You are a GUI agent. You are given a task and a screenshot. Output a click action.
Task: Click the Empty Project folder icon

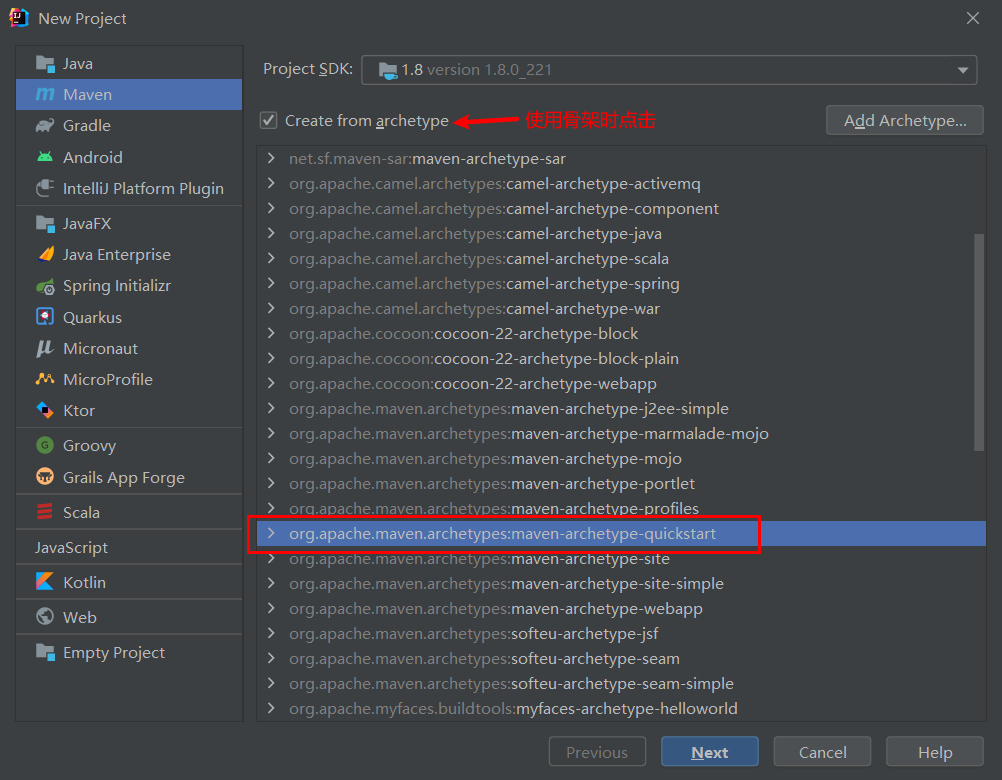coord(45,652)
